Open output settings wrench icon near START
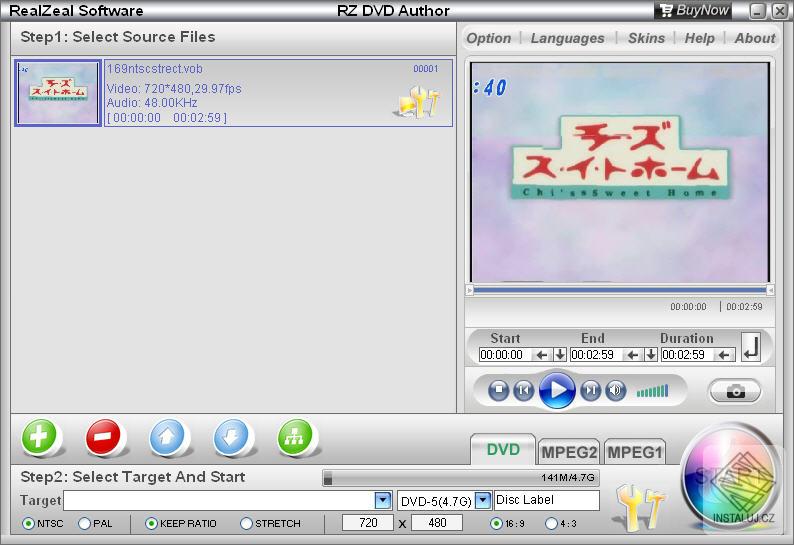This screenshot has width=794, height=545. 640,507
